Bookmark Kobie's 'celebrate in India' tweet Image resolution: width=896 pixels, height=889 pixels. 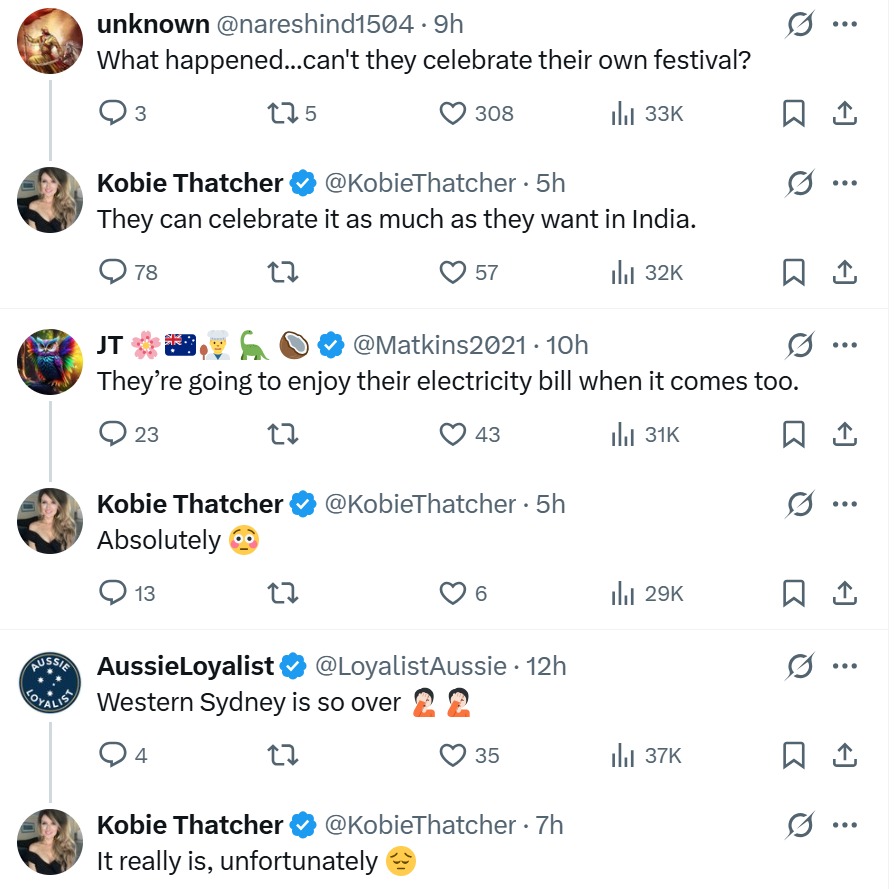pos(793,272)
